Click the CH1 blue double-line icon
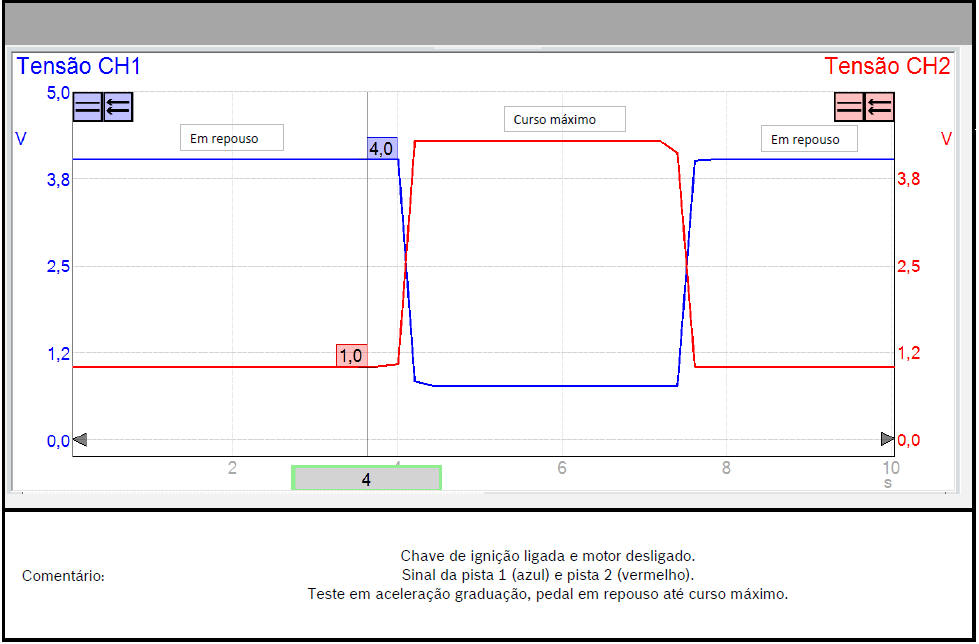979x644 pixels. tap(88, 107)
